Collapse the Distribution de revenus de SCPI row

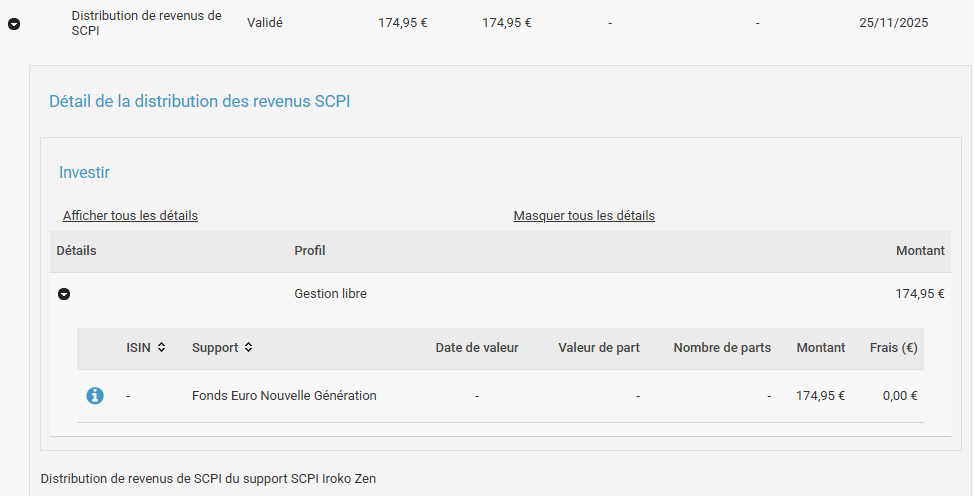14,24
